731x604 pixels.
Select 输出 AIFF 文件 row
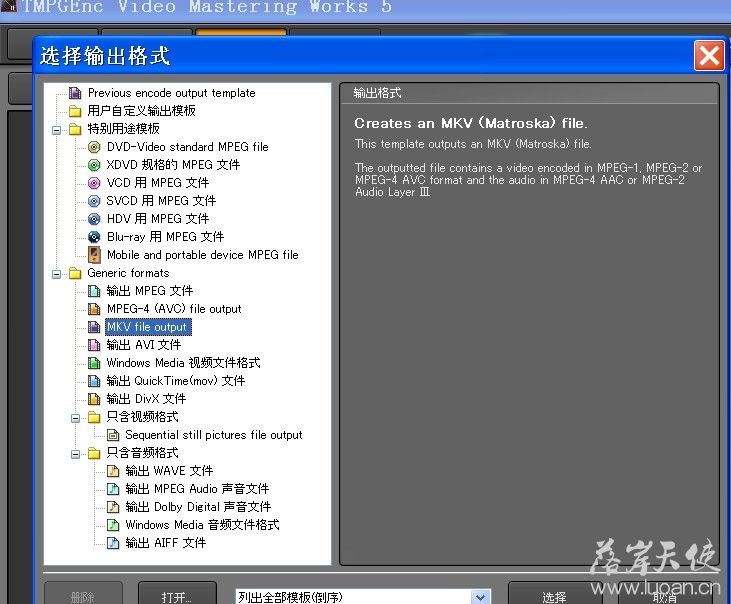pos(166,543)
